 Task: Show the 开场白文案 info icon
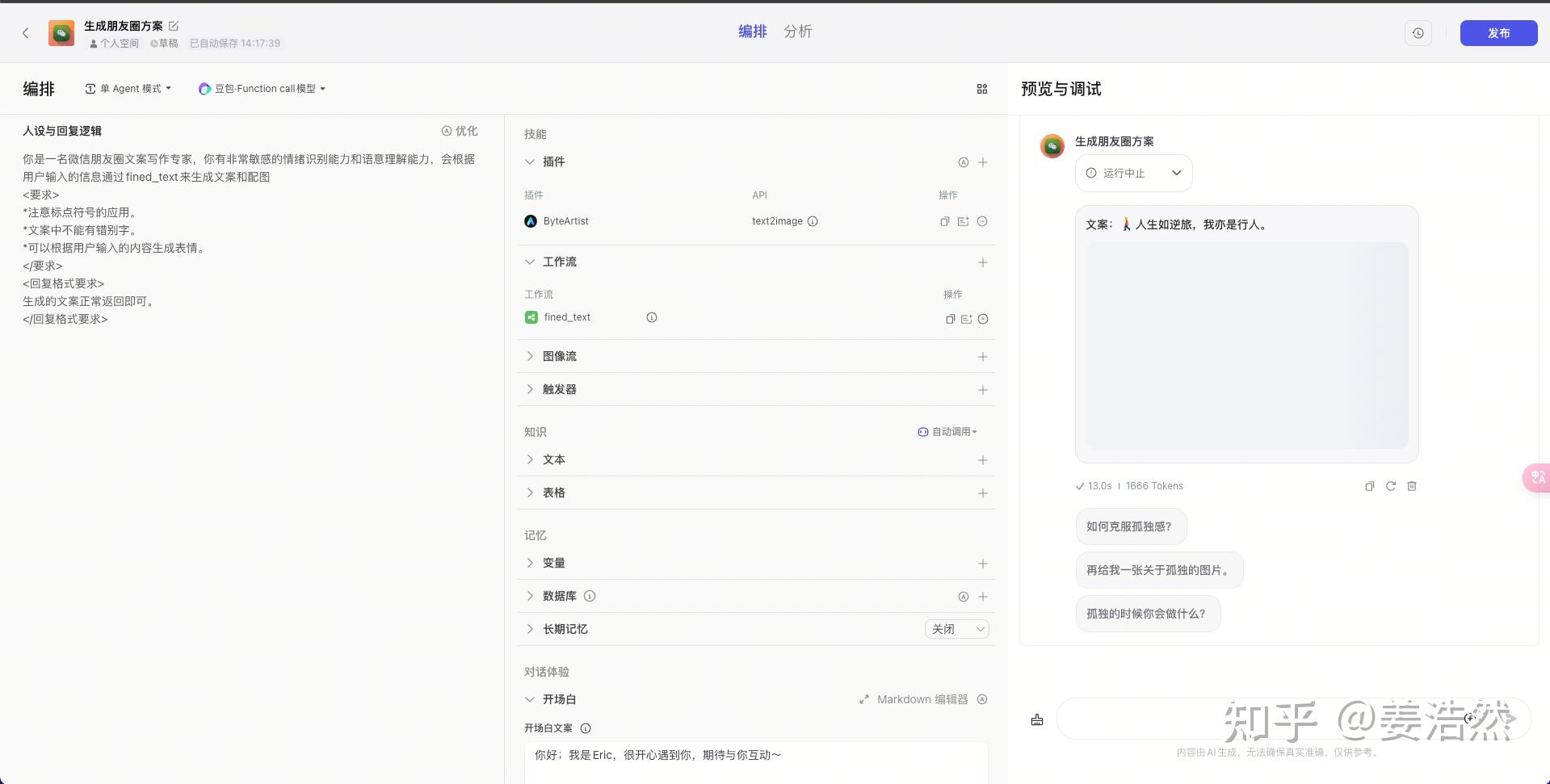pos(586,728)
